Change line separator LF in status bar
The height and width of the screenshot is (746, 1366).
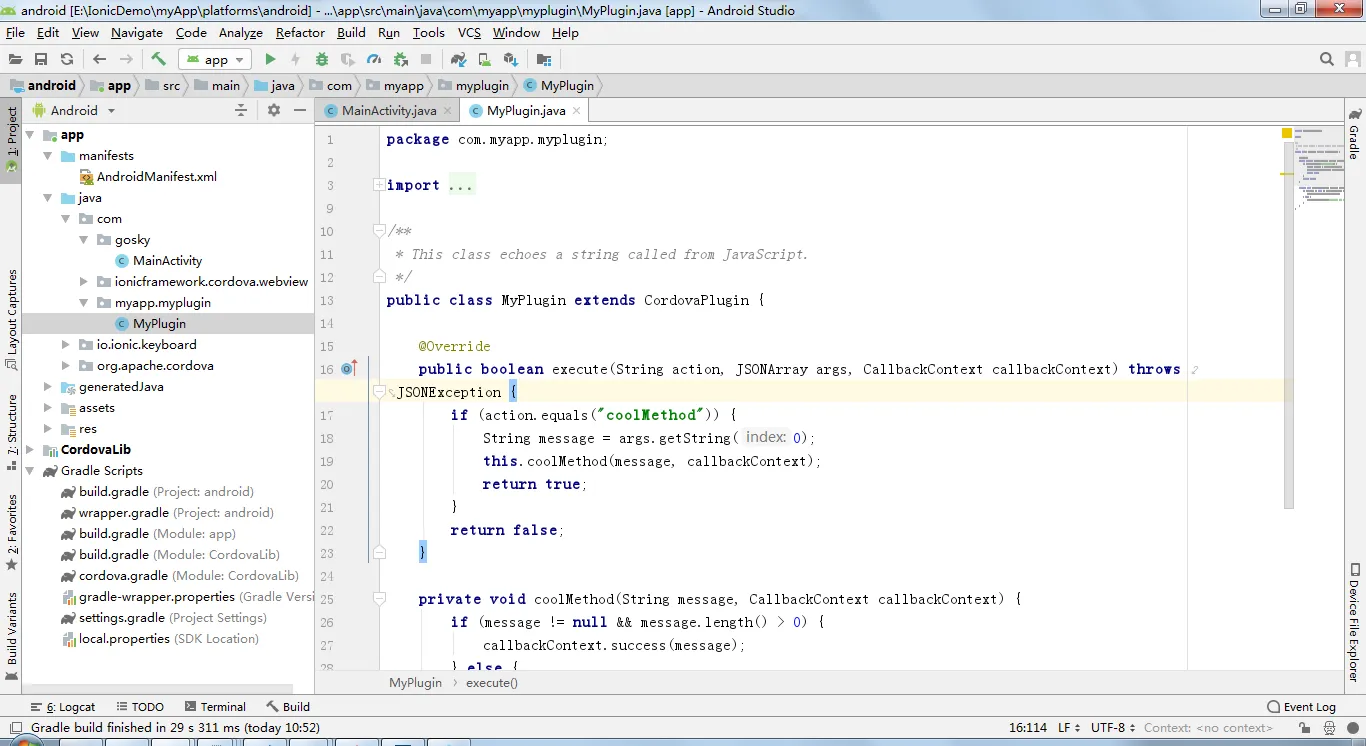click(1068, 728)
